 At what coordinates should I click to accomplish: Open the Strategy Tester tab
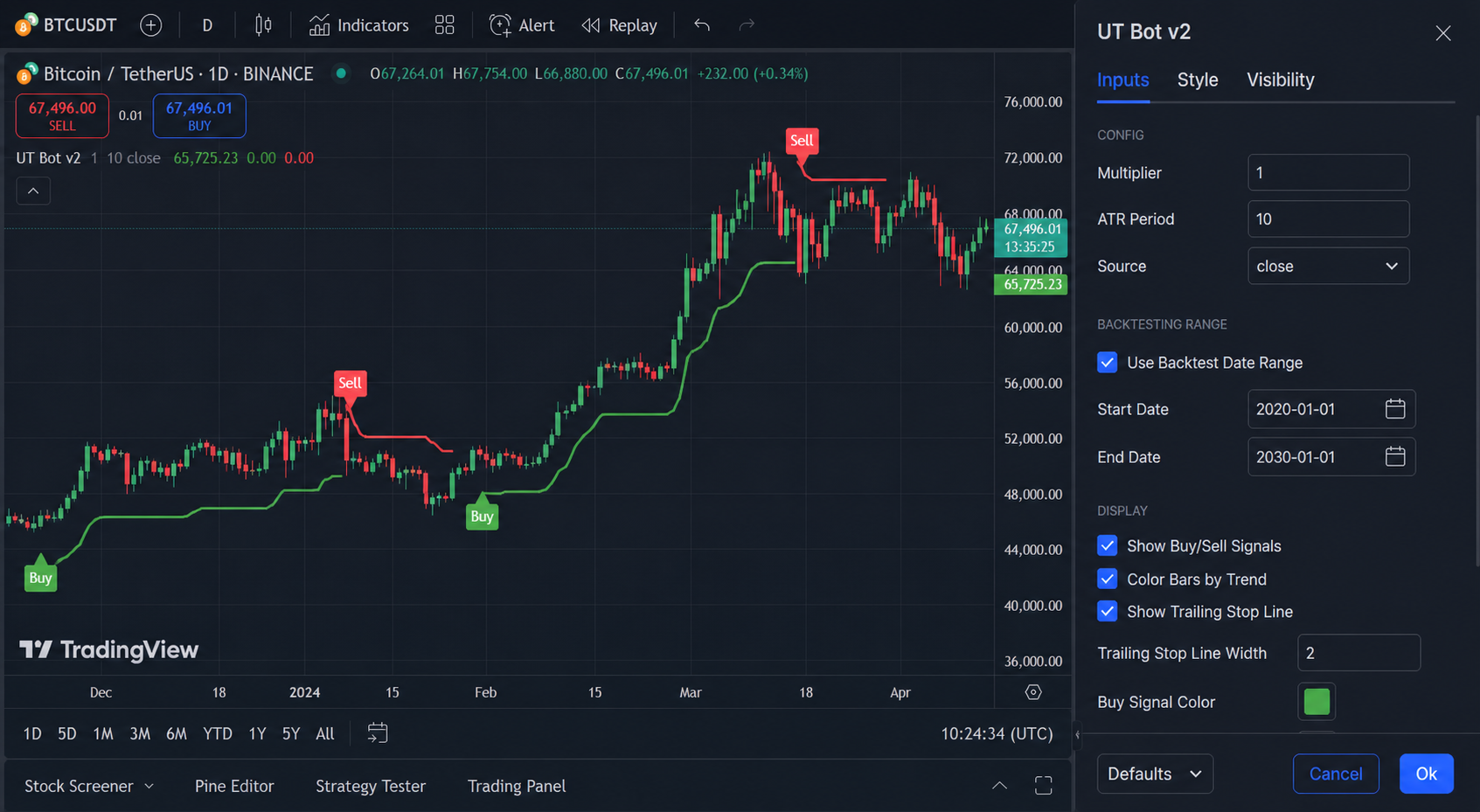point(371,786)
